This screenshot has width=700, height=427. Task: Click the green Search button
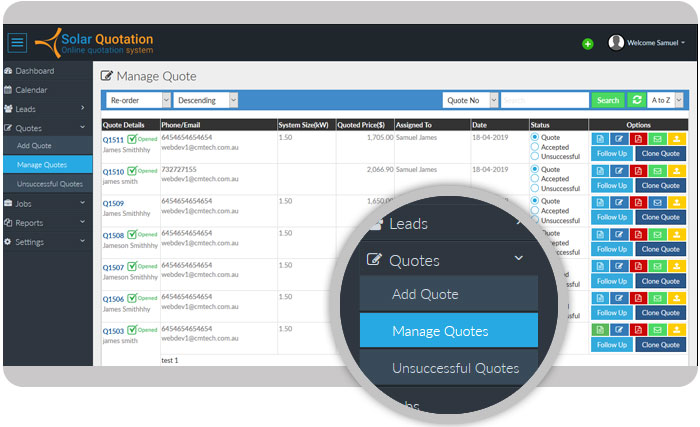pyautogui.click(x=607, y=100)
